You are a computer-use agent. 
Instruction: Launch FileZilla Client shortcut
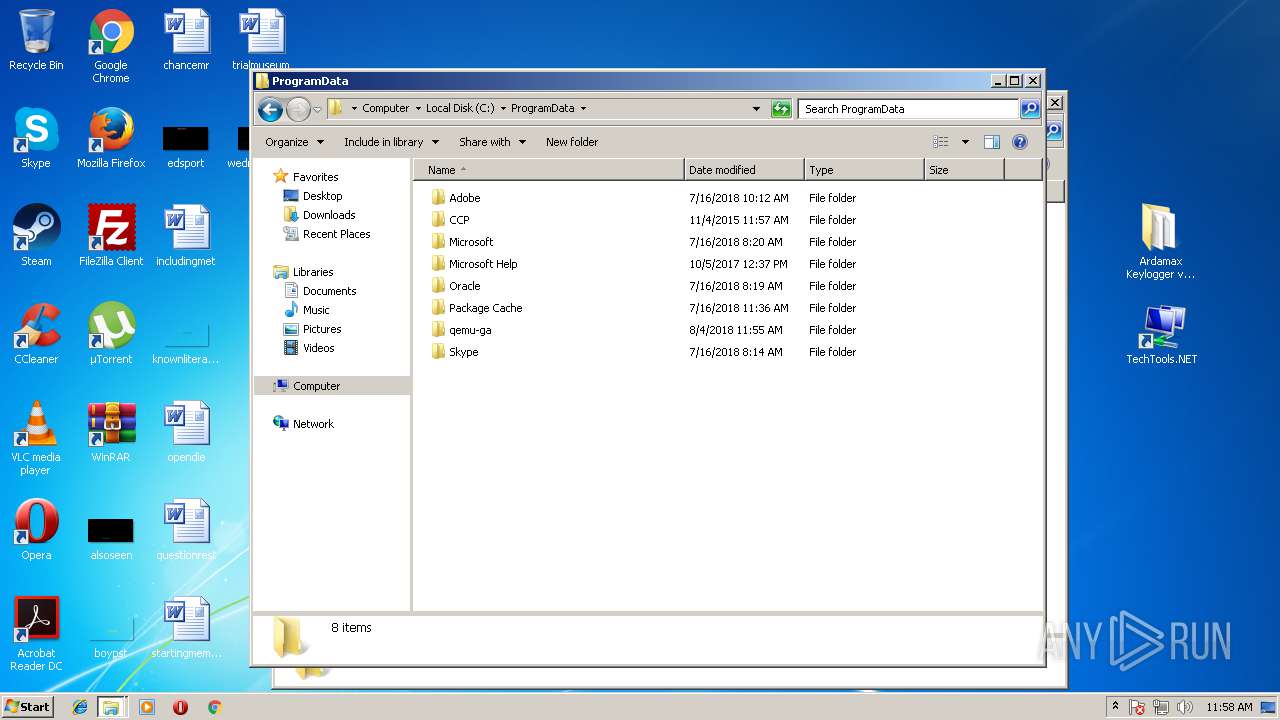tap(111, 237)
